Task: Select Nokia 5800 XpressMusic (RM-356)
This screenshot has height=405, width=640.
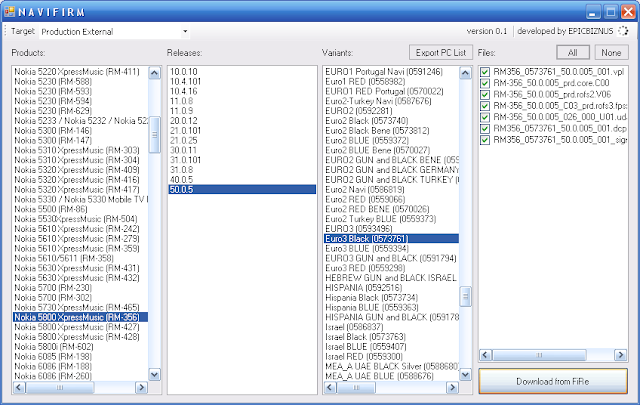Action: click(80, 317)
